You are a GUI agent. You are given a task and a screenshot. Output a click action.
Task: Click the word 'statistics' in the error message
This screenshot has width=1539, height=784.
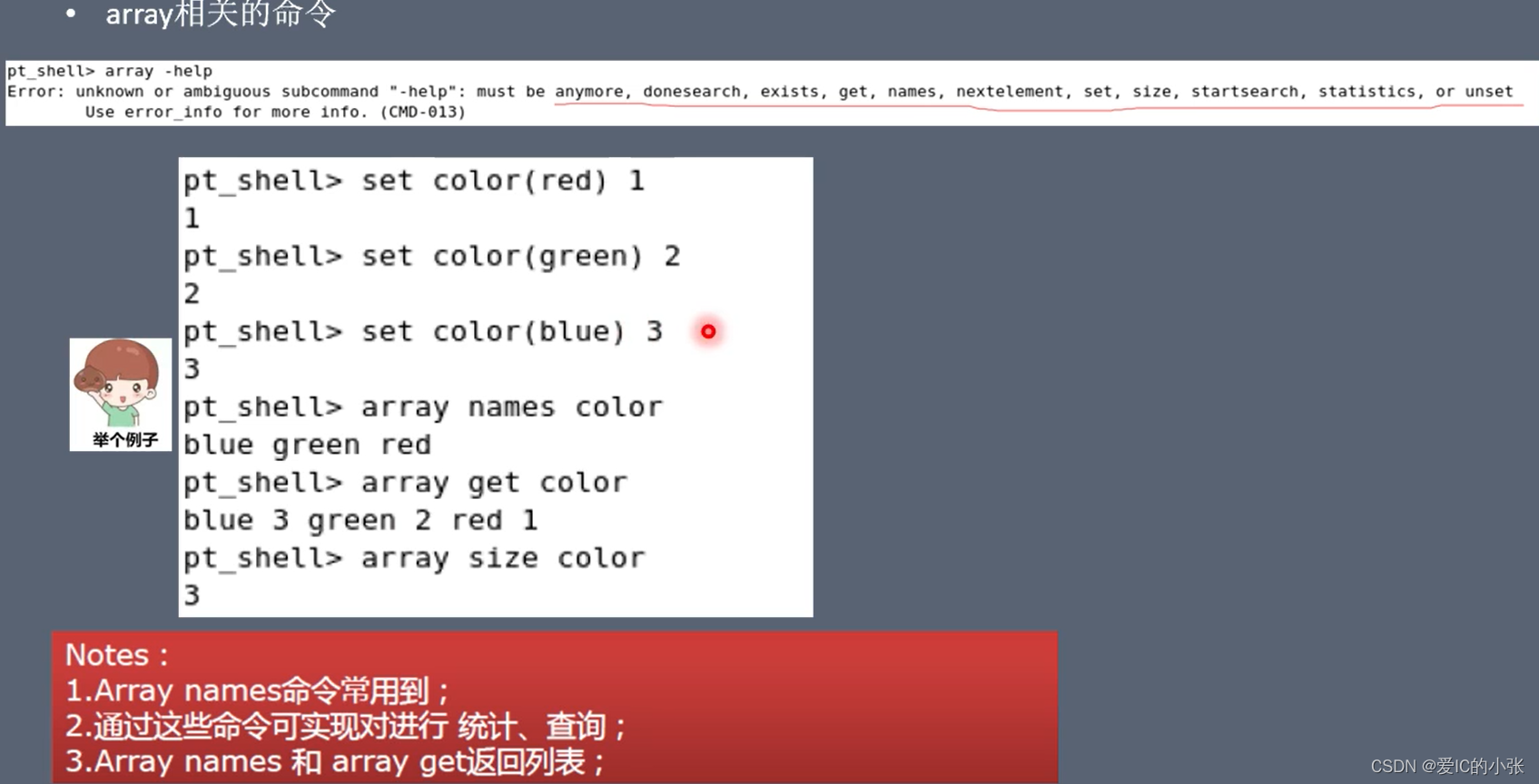tap(1366, 92)
